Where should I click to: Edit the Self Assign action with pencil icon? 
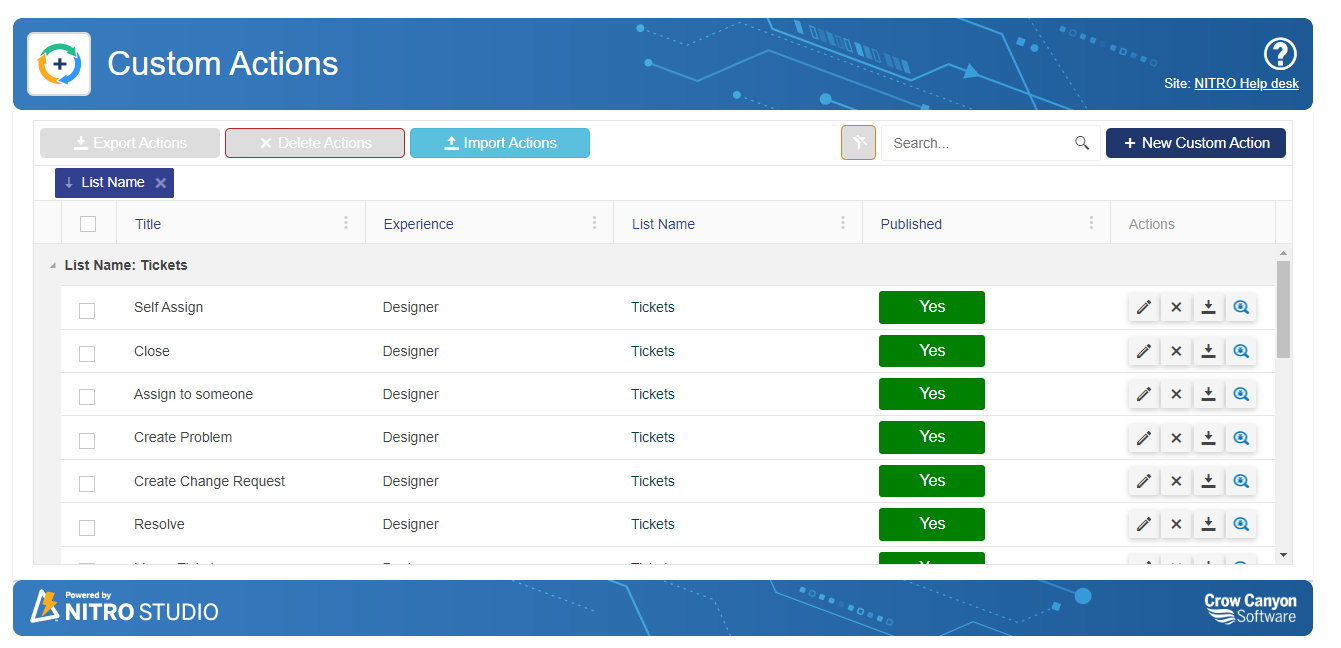pyautogui.click(x=1144, y=307)
